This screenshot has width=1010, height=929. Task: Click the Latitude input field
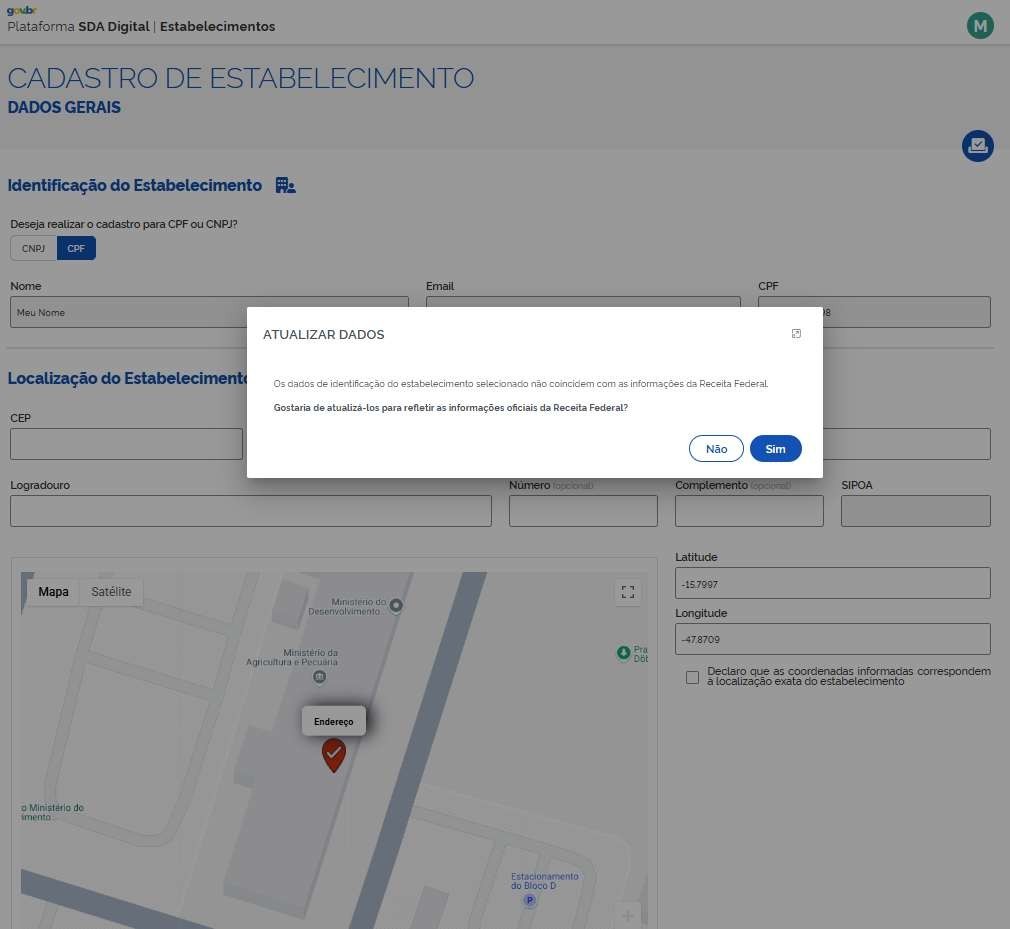coord(832,583)
